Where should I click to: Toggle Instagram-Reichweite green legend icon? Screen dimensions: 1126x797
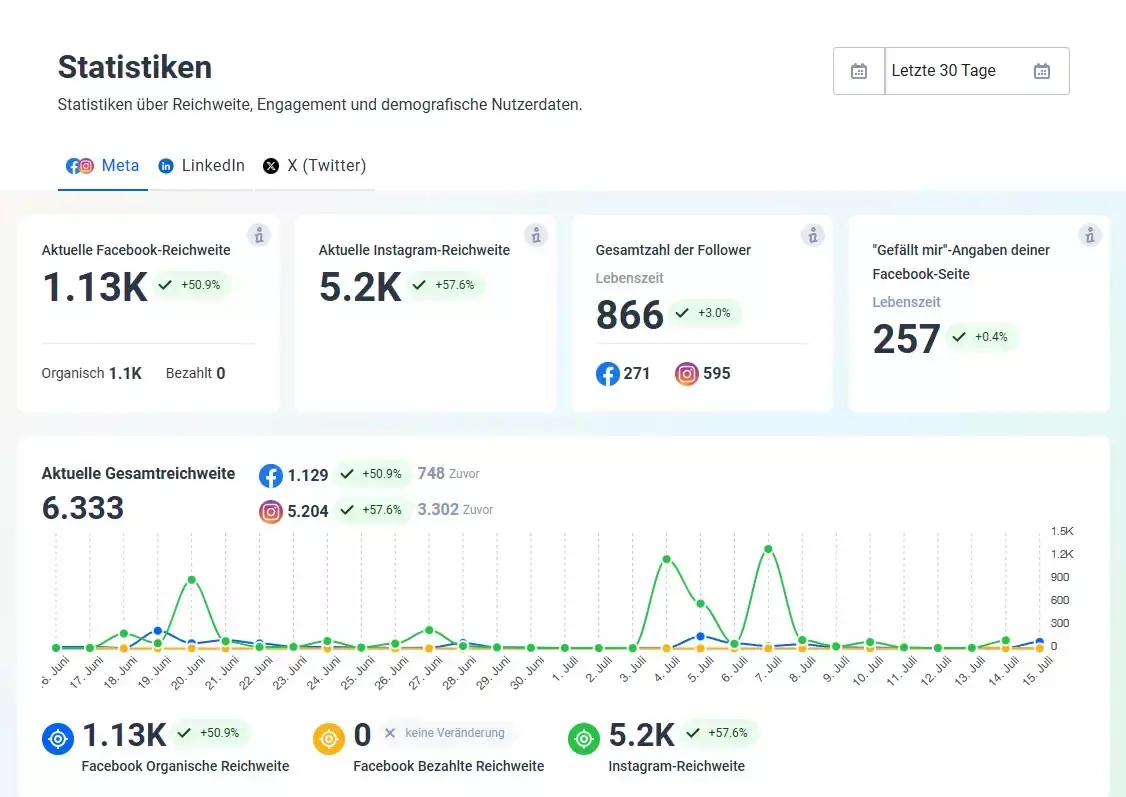584,739
